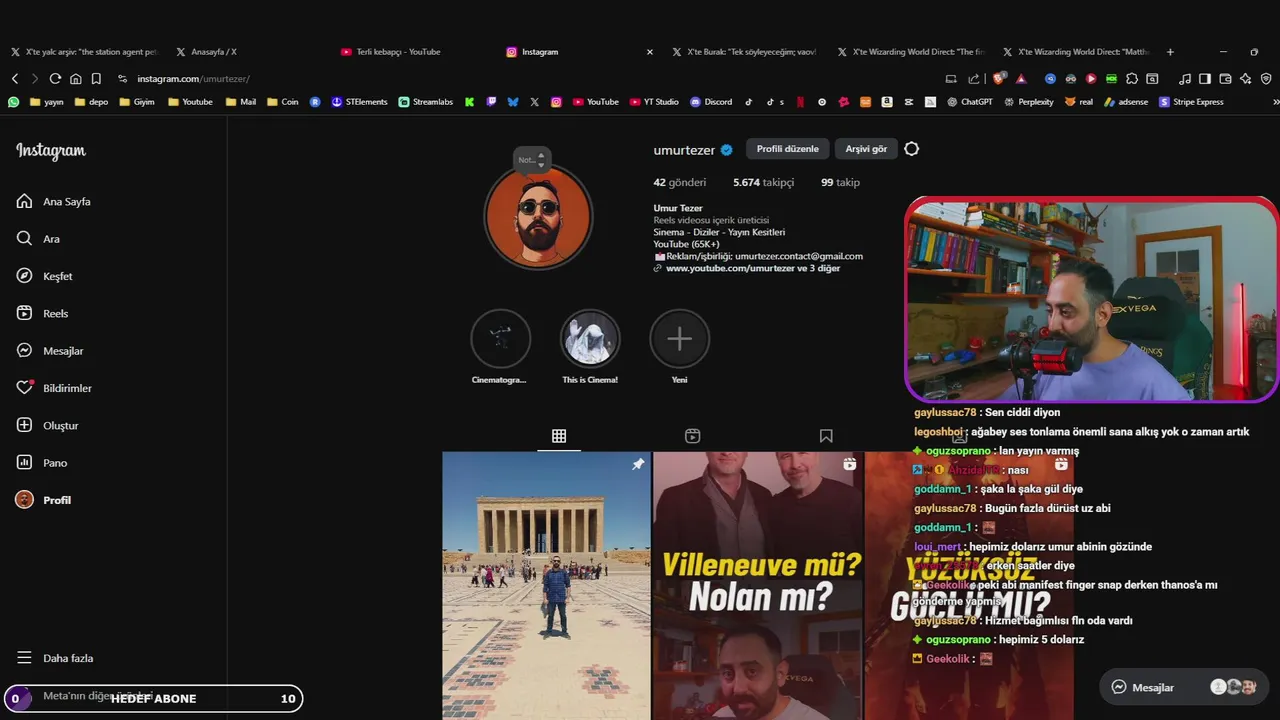Close the Instagram browser tab

(649, 52)
